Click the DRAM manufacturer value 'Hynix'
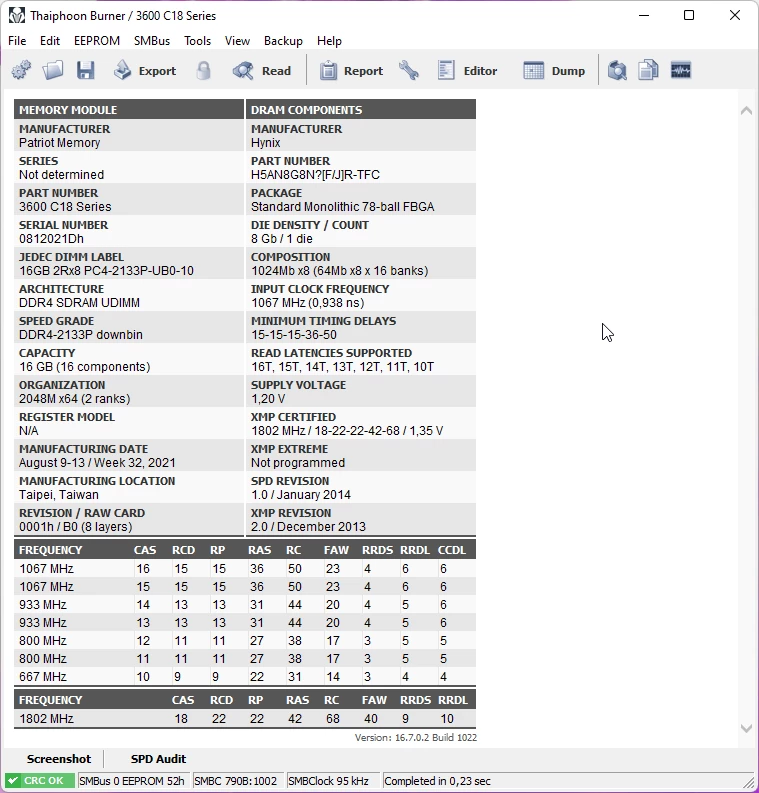 pos(265,143)
